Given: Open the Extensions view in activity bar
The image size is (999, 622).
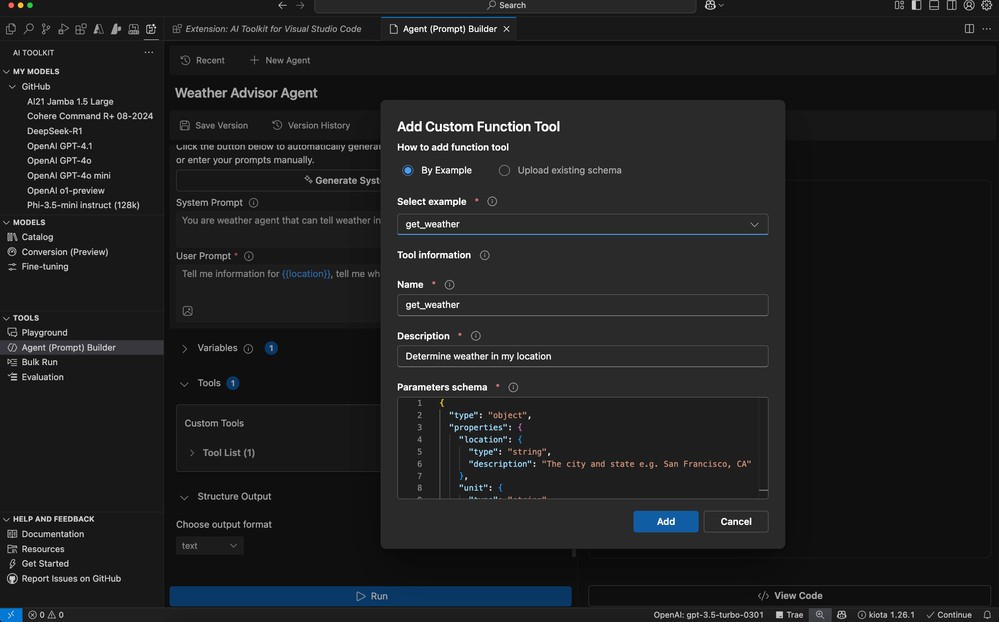Looking at the screenshot, I should (x=81, y=29).
